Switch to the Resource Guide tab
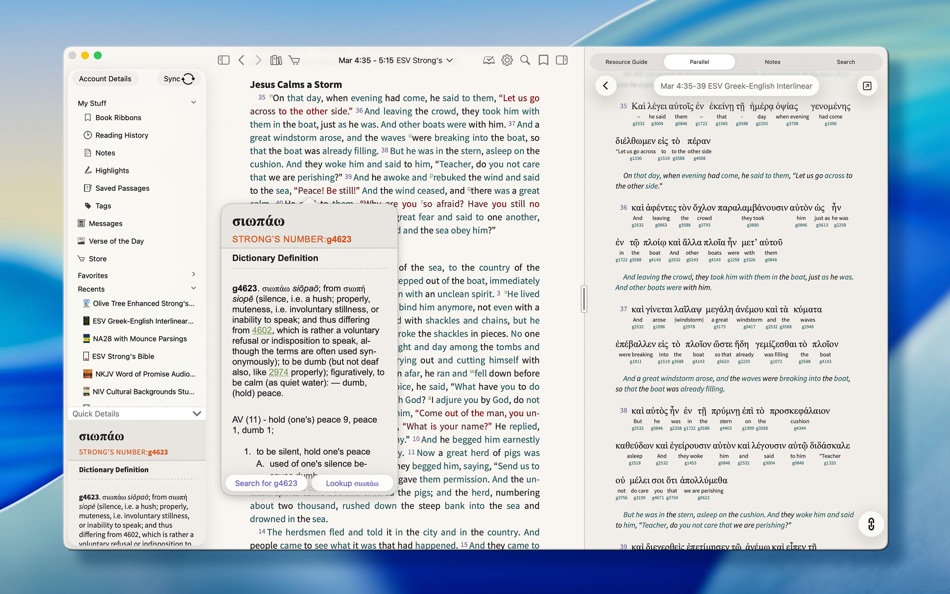This screenshot has width=950, height=594. point(625,61)
